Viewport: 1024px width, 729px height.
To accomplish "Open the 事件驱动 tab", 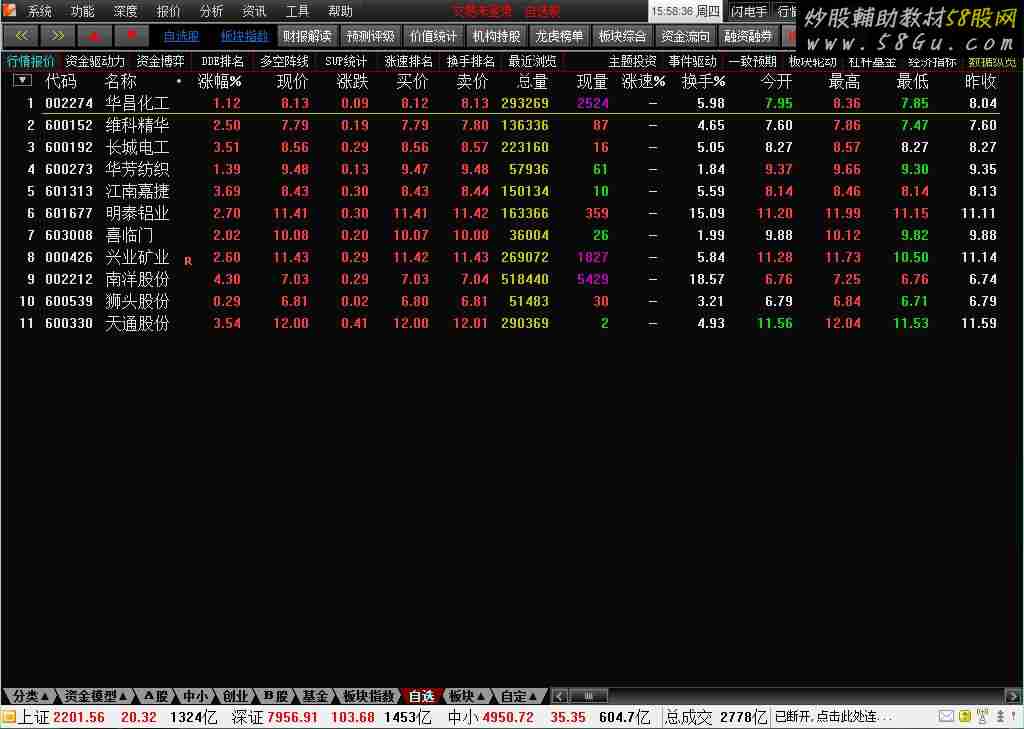I will pyautogui.click(x=692, y=61).
